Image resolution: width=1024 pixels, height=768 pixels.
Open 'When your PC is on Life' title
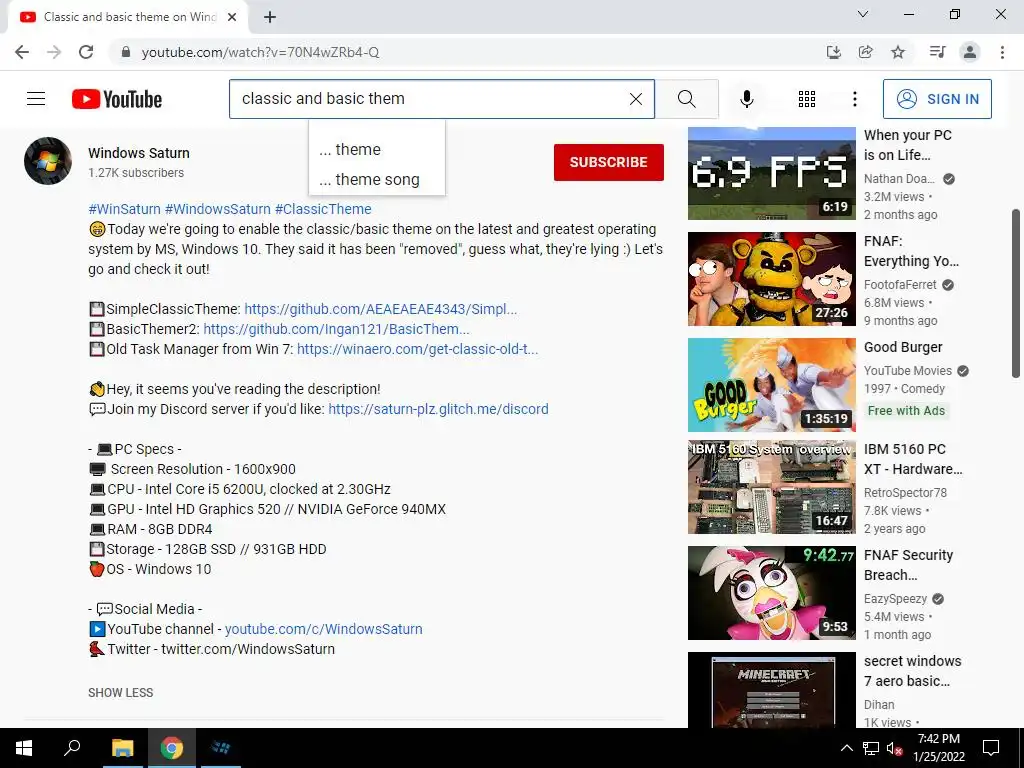tap(908, 145)
